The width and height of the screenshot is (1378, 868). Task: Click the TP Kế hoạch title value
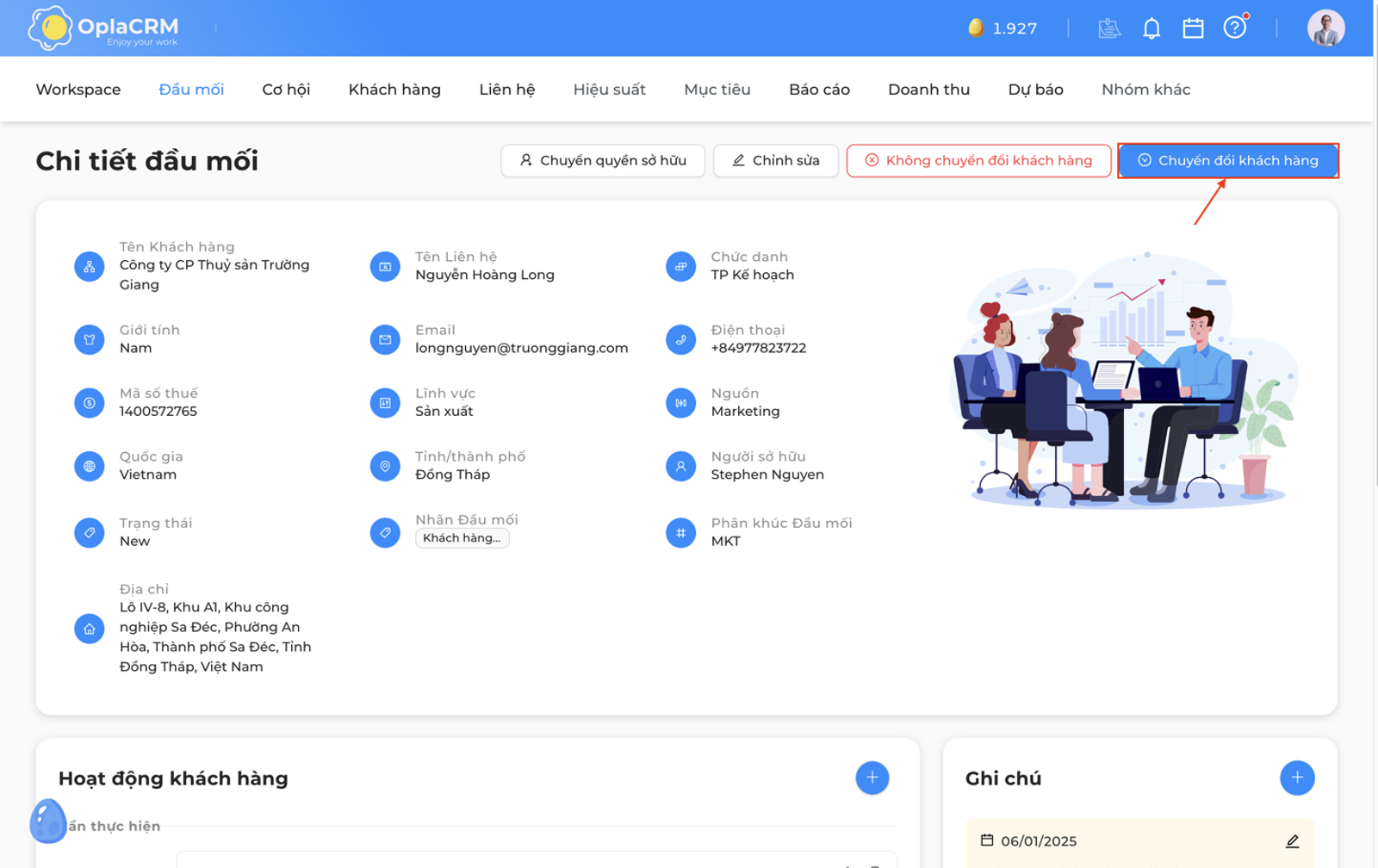pyautogui.click(x=753, y=275)
